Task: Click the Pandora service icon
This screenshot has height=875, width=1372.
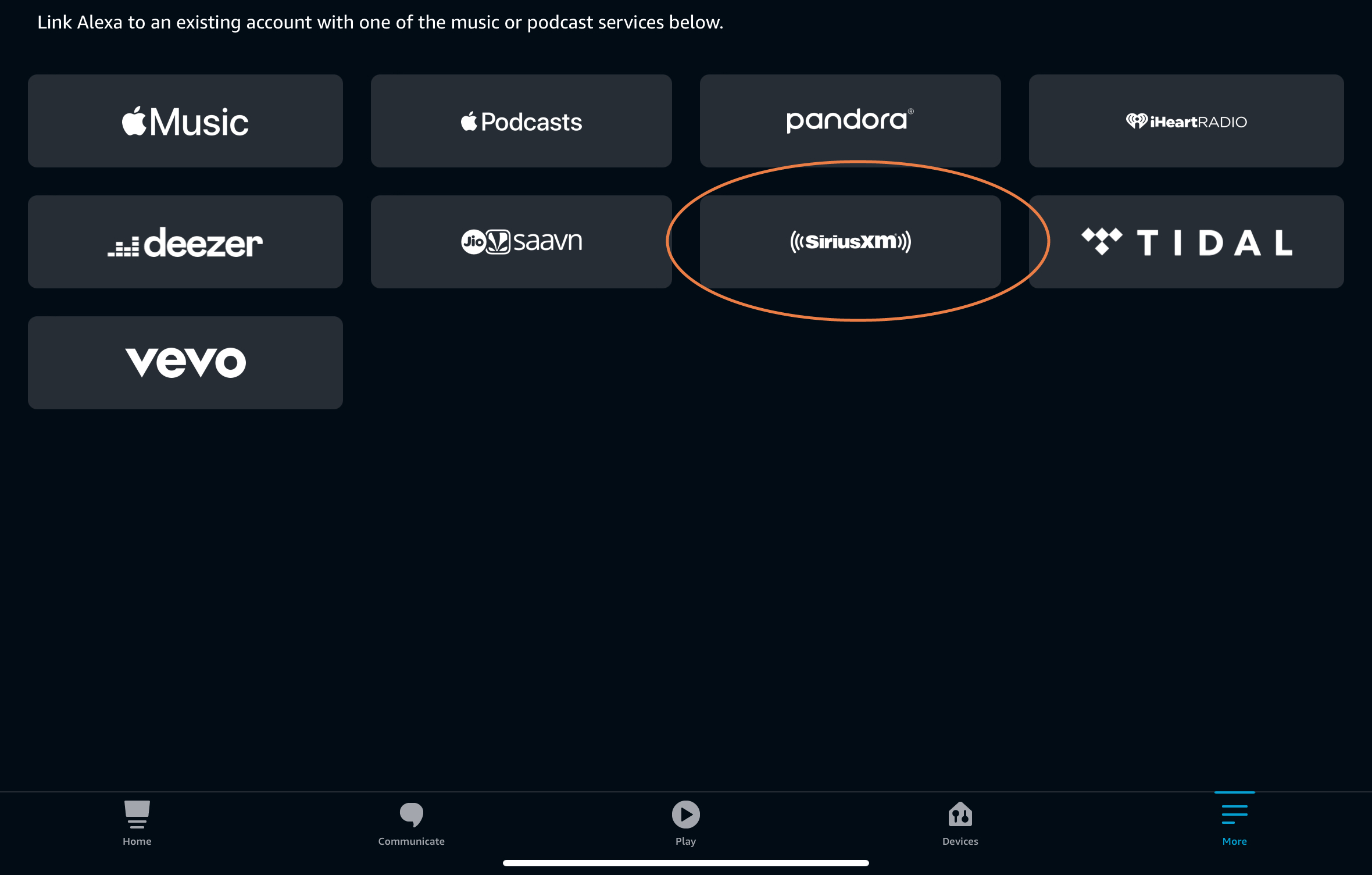Action: (850, 121)
